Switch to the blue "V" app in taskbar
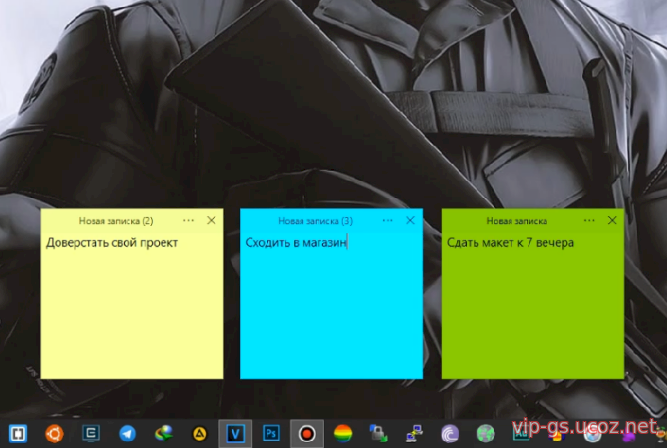Screen dimensions: 667x448 click(235, 434)
